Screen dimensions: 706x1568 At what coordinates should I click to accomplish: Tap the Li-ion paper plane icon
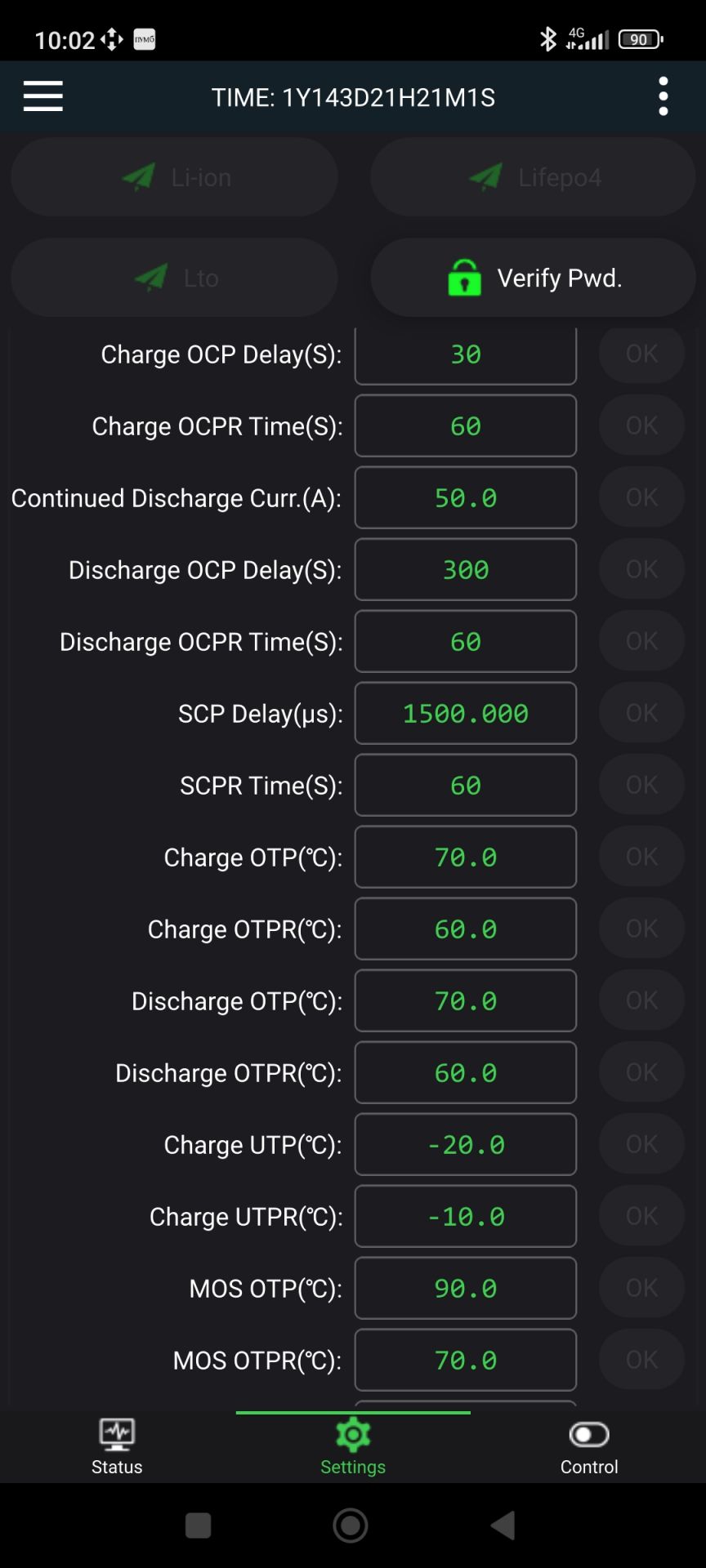point(138,176)
